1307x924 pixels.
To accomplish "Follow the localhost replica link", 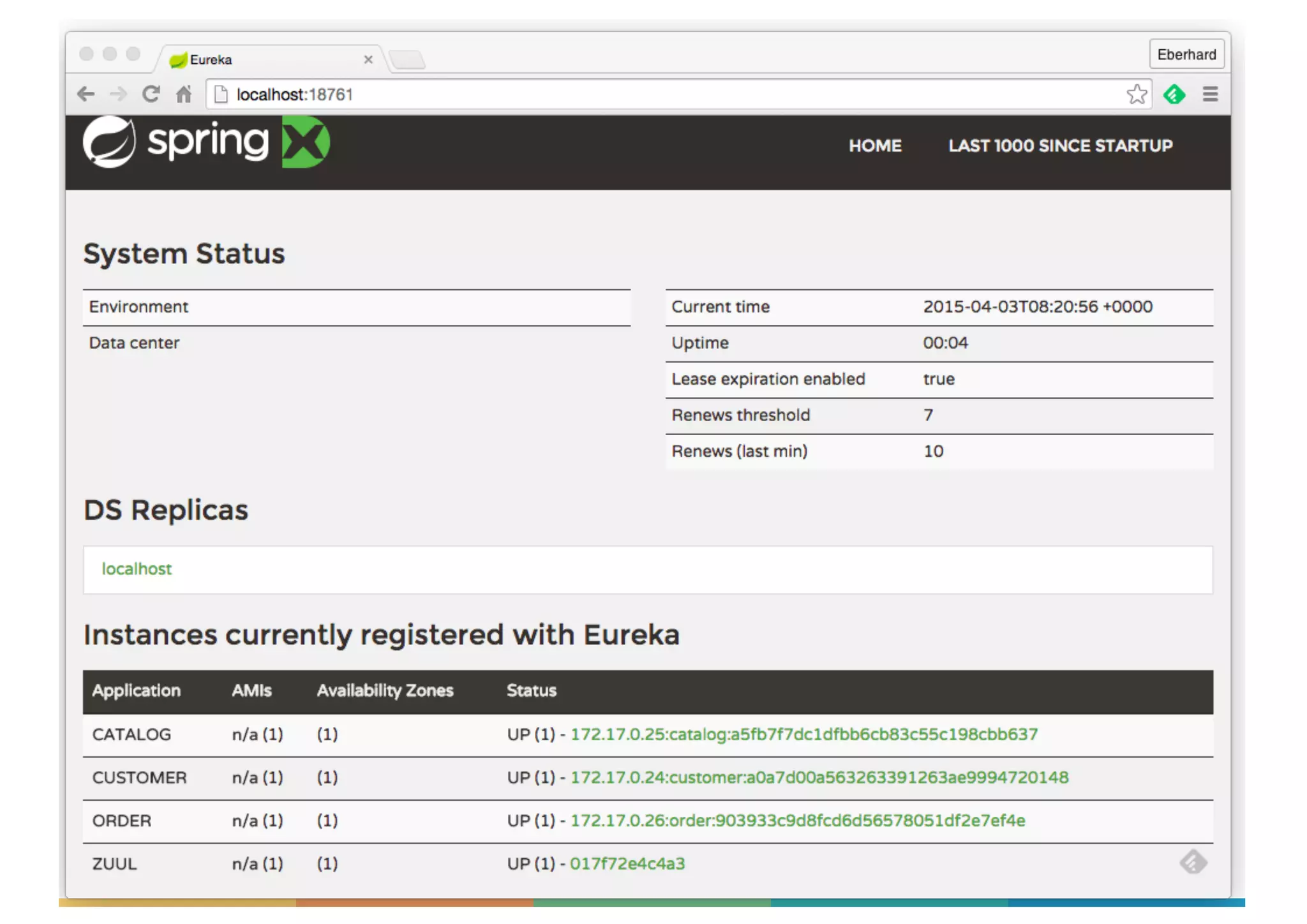I will click(137, 569).
